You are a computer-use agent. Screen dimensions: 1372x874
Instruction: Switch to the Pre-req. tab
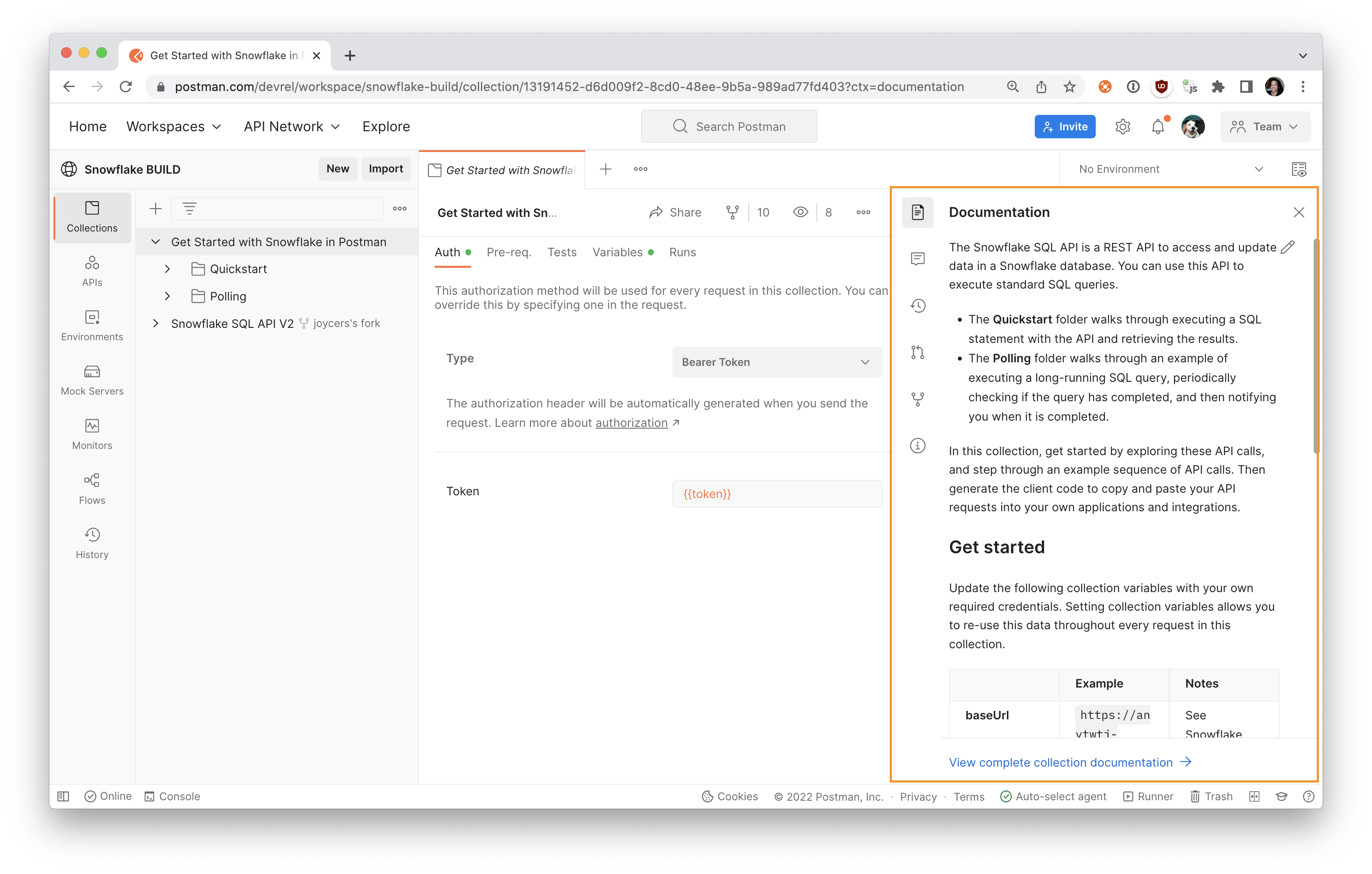click(508, 252)
